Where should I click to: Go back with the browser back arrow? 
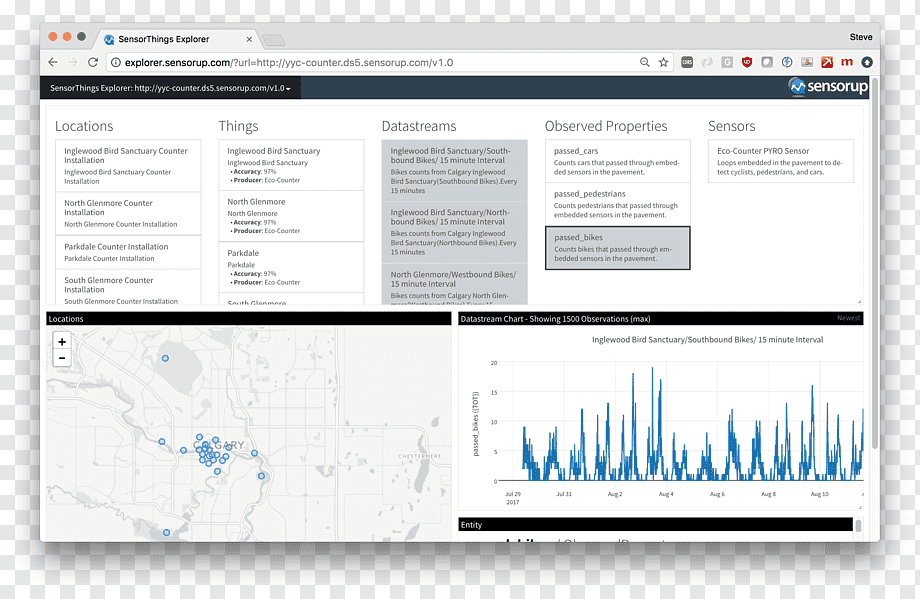[x=53, y=62]
